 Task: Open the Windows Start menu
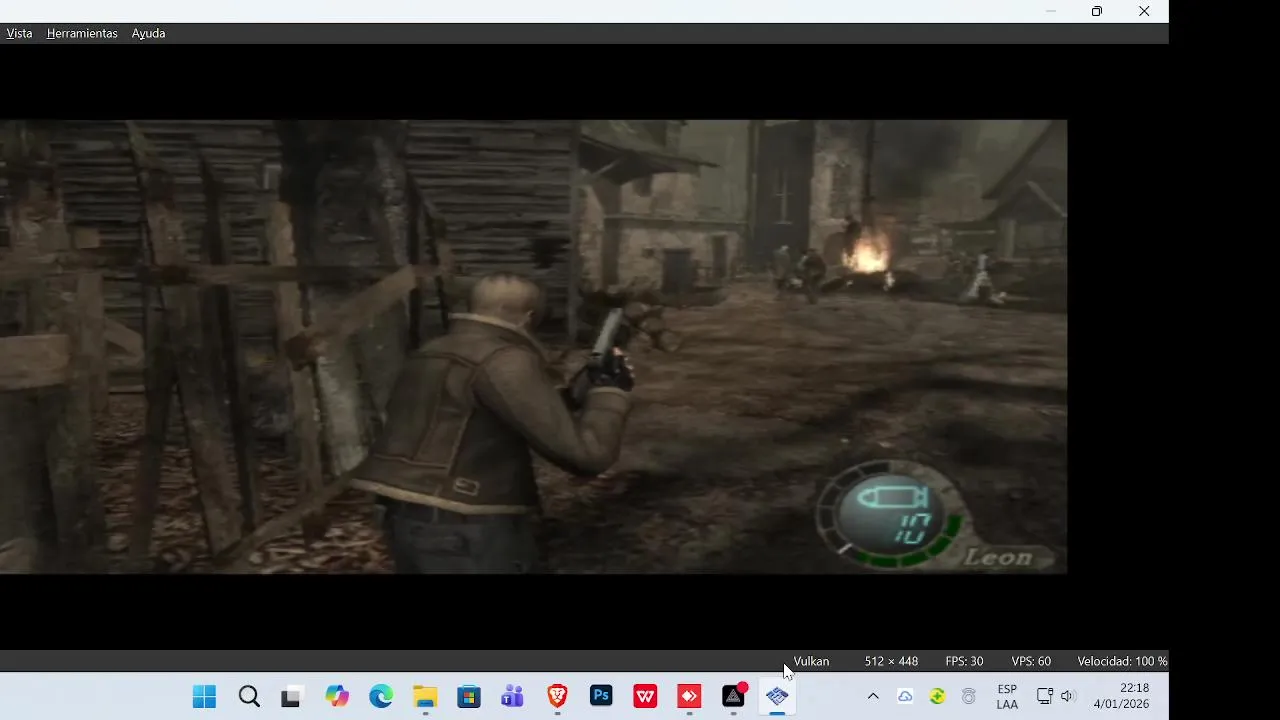(x=204, y=697)
